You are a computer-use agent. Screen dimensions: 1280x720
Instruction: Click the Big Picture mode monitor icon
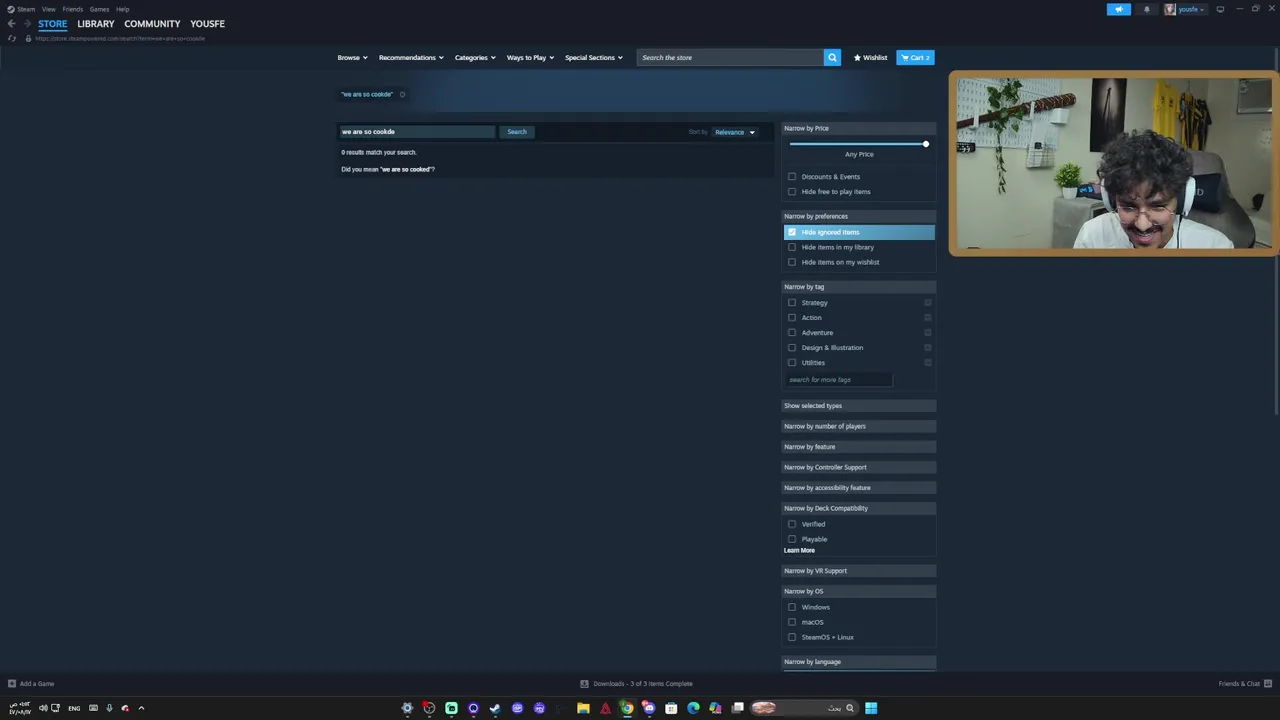[1220, 9]
